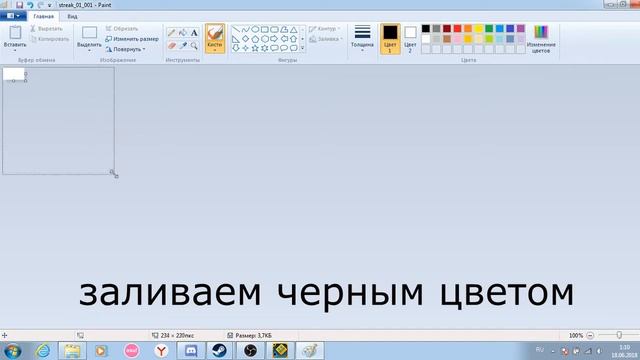The image size is (640, 360).
Task: Click the Undo arrow in the title bar
Action: (30, 5)
